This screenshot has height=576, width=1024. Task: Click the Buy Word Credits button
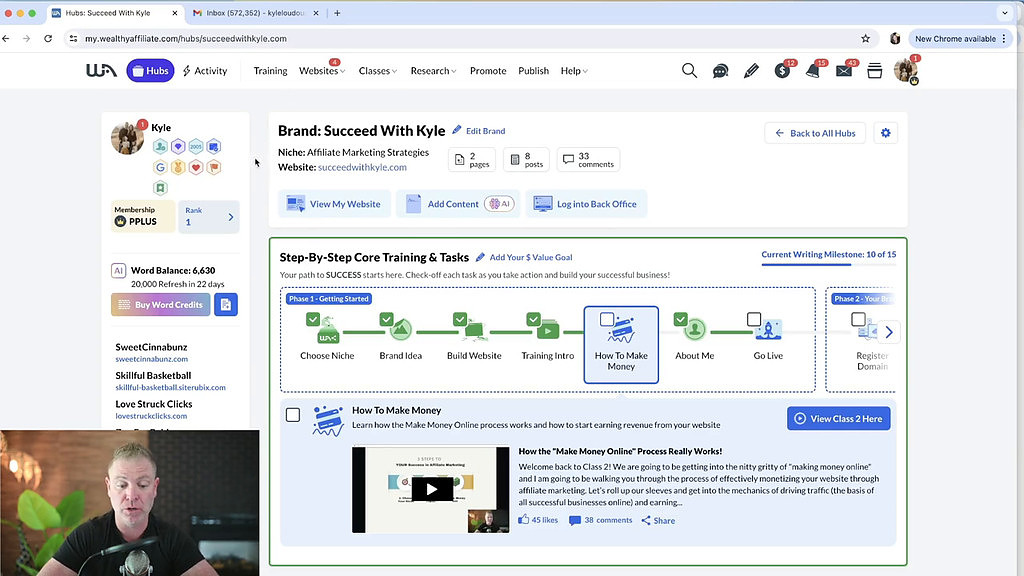tap(161, 304)
